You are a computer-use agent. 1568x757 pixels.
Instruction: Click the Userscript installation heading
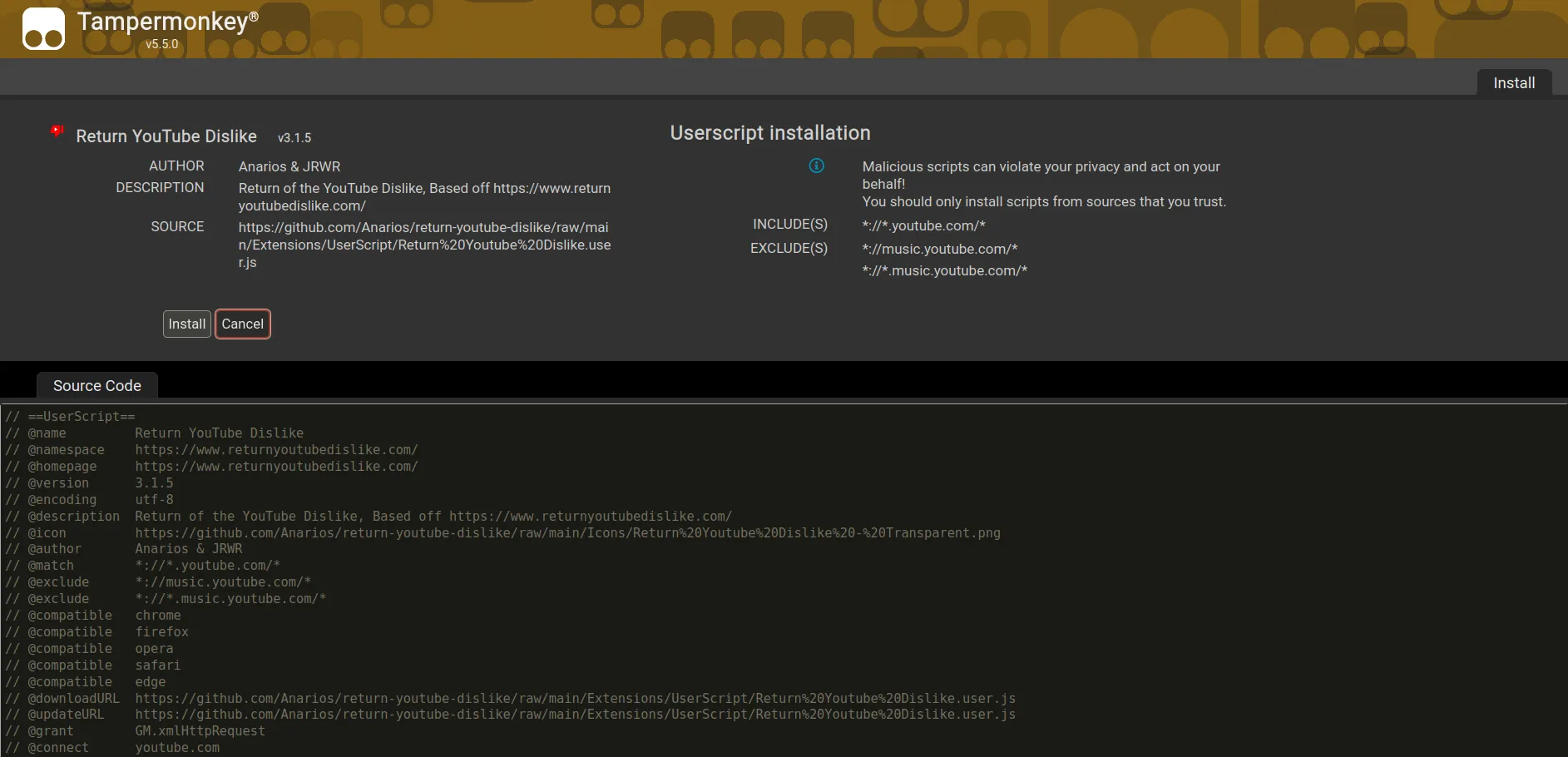click(770, 133)
